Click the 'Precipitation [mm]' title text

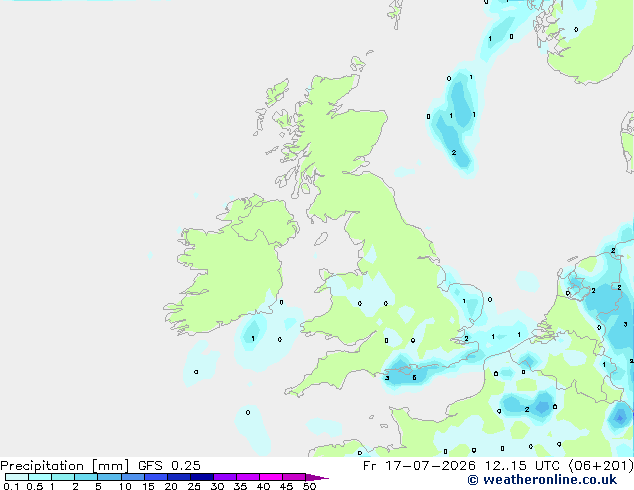tap(65, 466)
